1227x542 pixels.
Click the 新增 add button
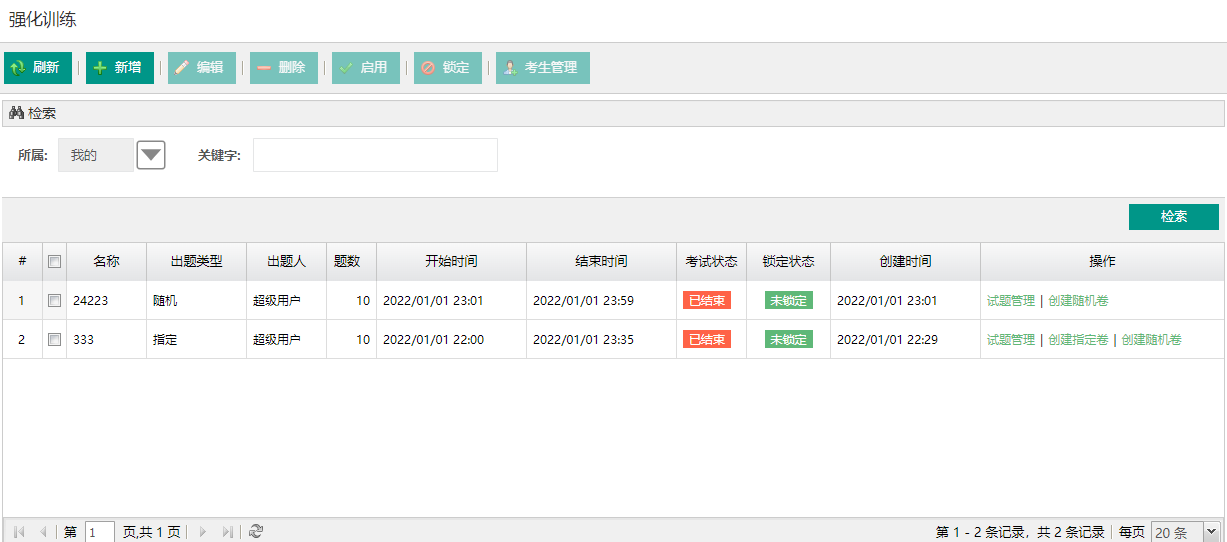[x=119, y=68]
